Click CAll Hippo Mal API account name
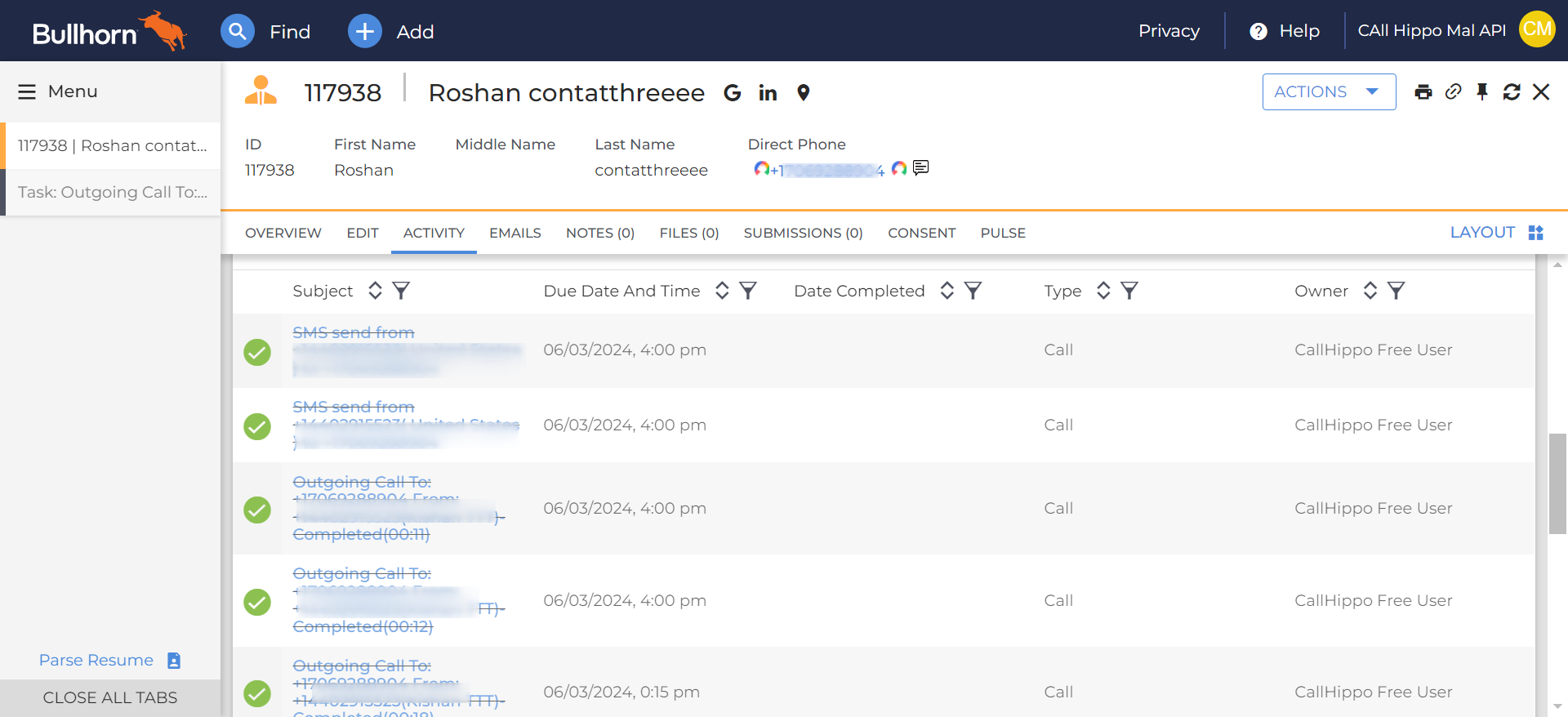1568x717 pixels. [1432, 30]
